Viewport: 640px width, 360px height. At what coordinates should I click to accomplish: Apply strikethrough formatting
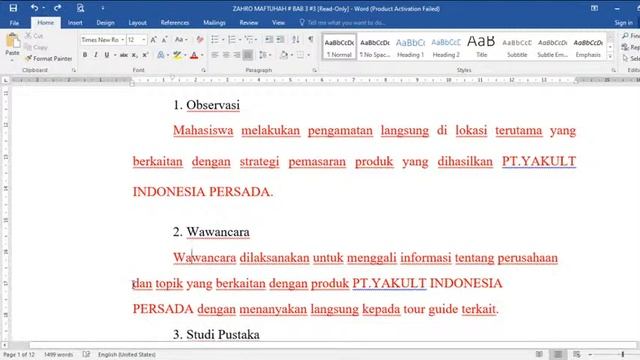tap(124, 55)
